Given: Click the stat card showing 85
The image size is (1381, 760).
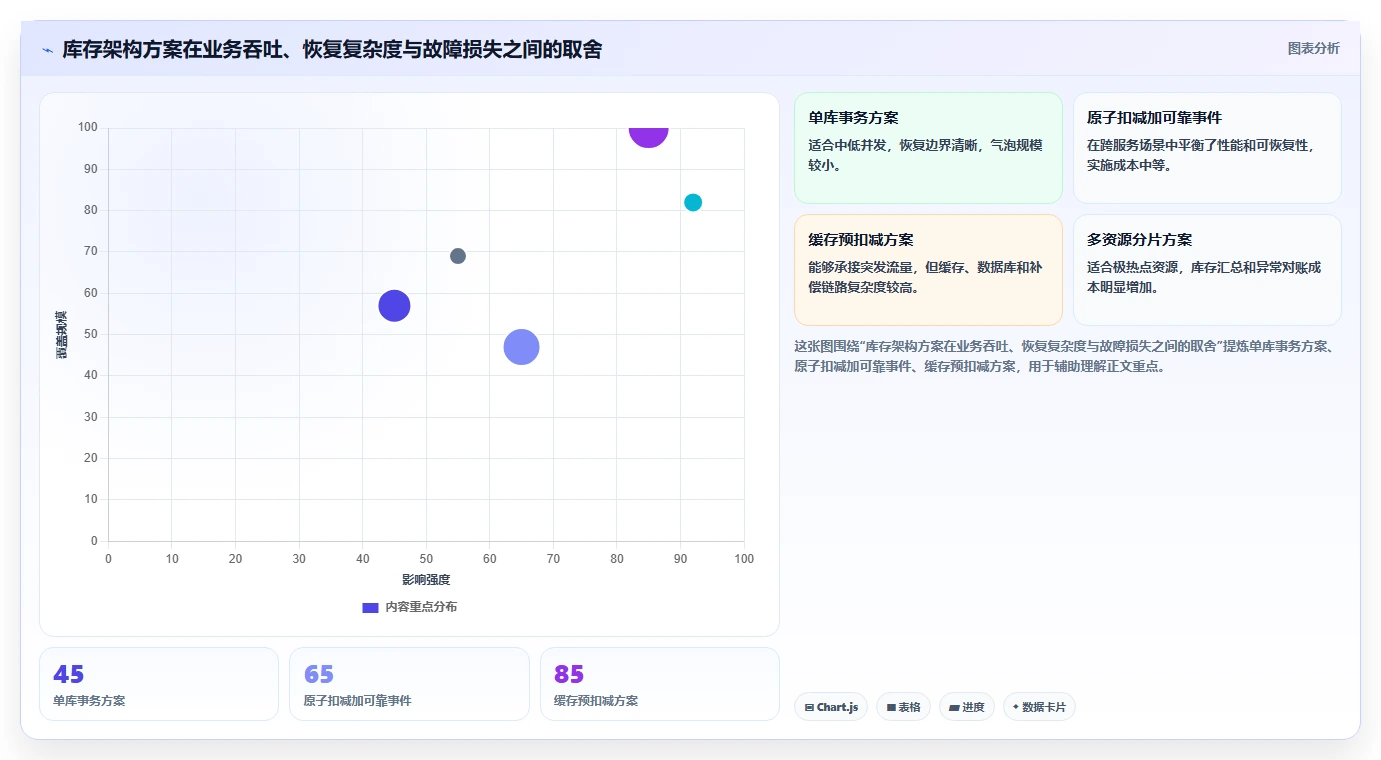Looking at the screenshot, I should coord(660,684).
